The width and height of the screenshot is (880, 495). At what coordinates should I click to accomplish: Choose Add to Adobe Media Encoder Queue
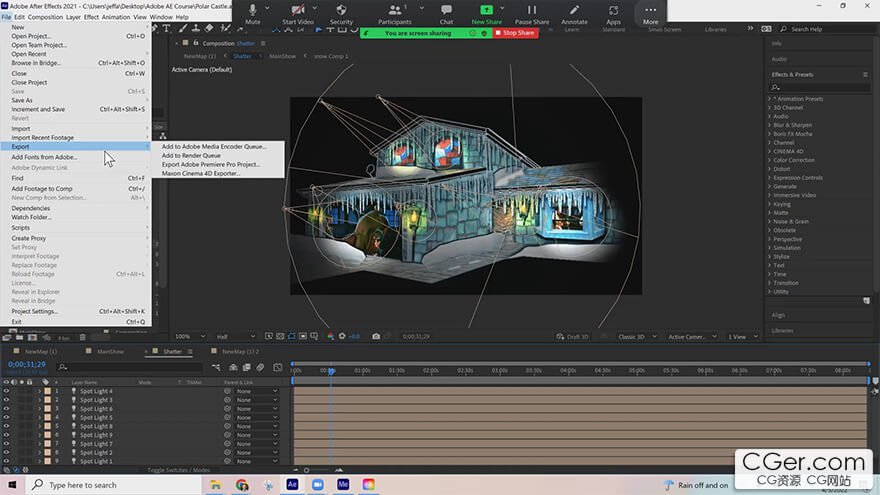click(x=214, y=146)
